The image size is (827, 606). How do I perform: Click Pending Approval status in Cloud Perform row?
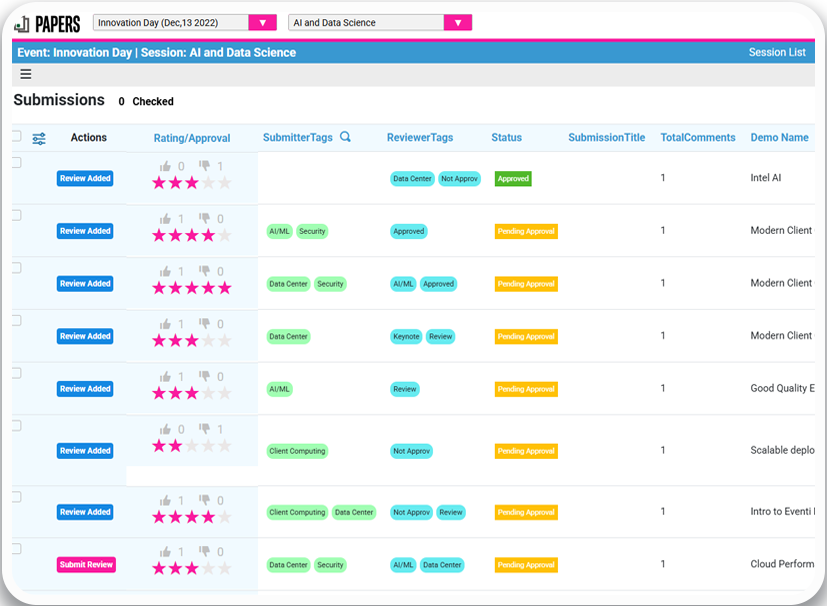(x=526, y=565)
